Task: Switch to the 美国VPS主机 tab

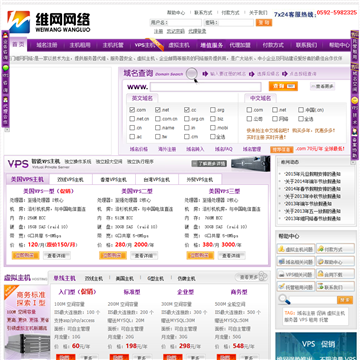Action: pyautogui.click(x=27, y=179)
